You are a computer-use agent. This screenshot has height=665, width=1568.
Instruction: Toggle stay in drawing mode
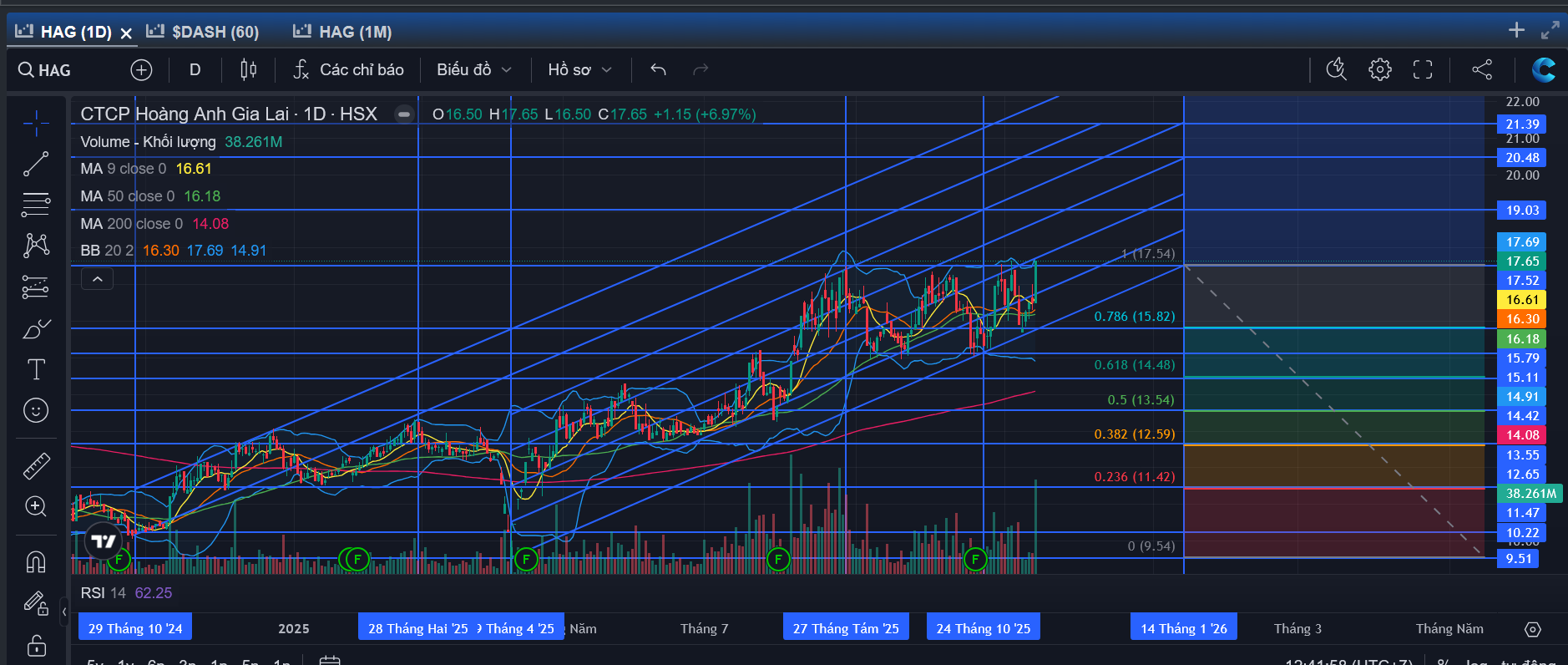tap(36, 603)
